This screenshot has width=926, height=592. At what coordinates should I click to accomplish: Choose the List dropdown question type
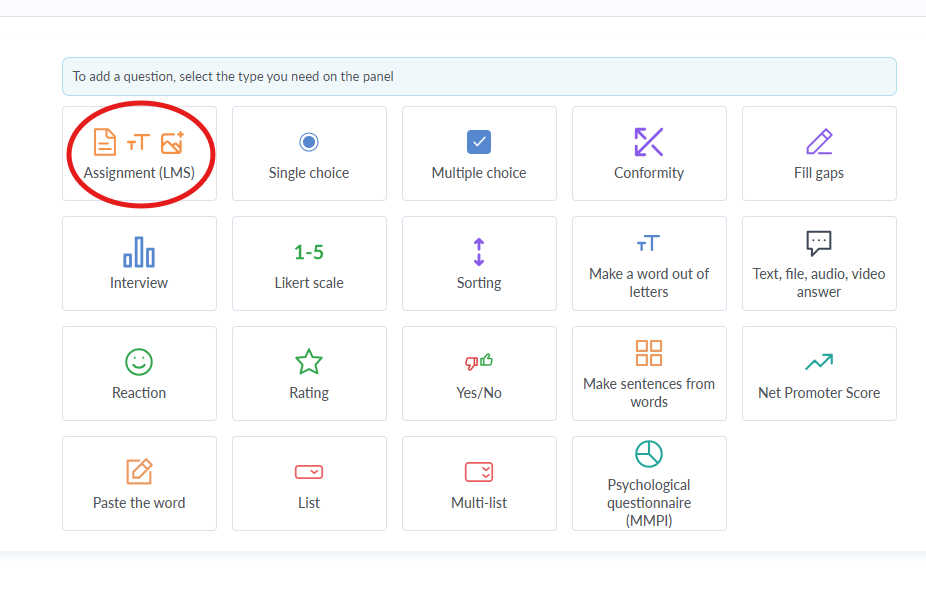click(309, 484)
